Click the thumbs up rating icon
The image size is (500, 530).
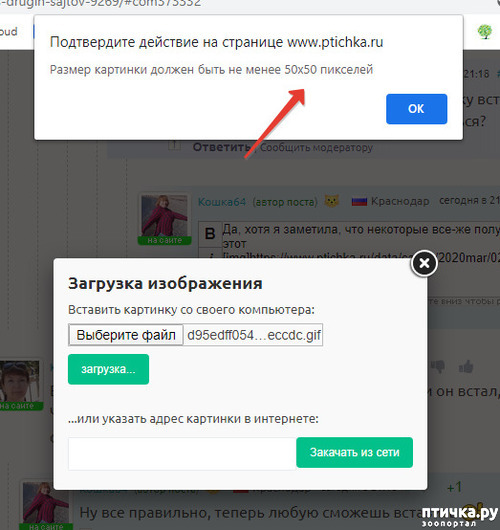pyautogui.click(x=466, y=366)
